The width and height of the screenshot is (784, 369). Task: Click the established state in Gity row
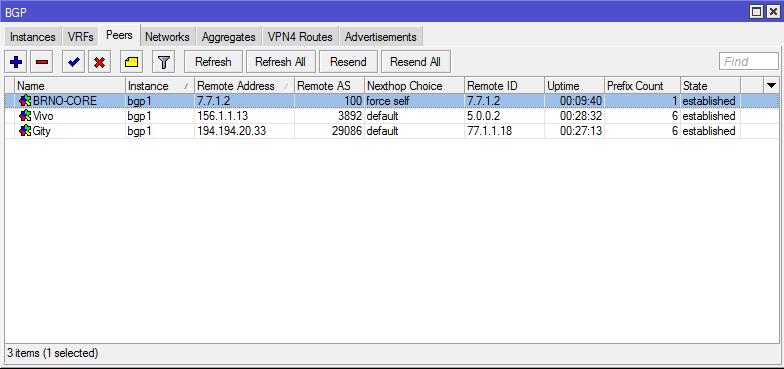pos(709,131)
